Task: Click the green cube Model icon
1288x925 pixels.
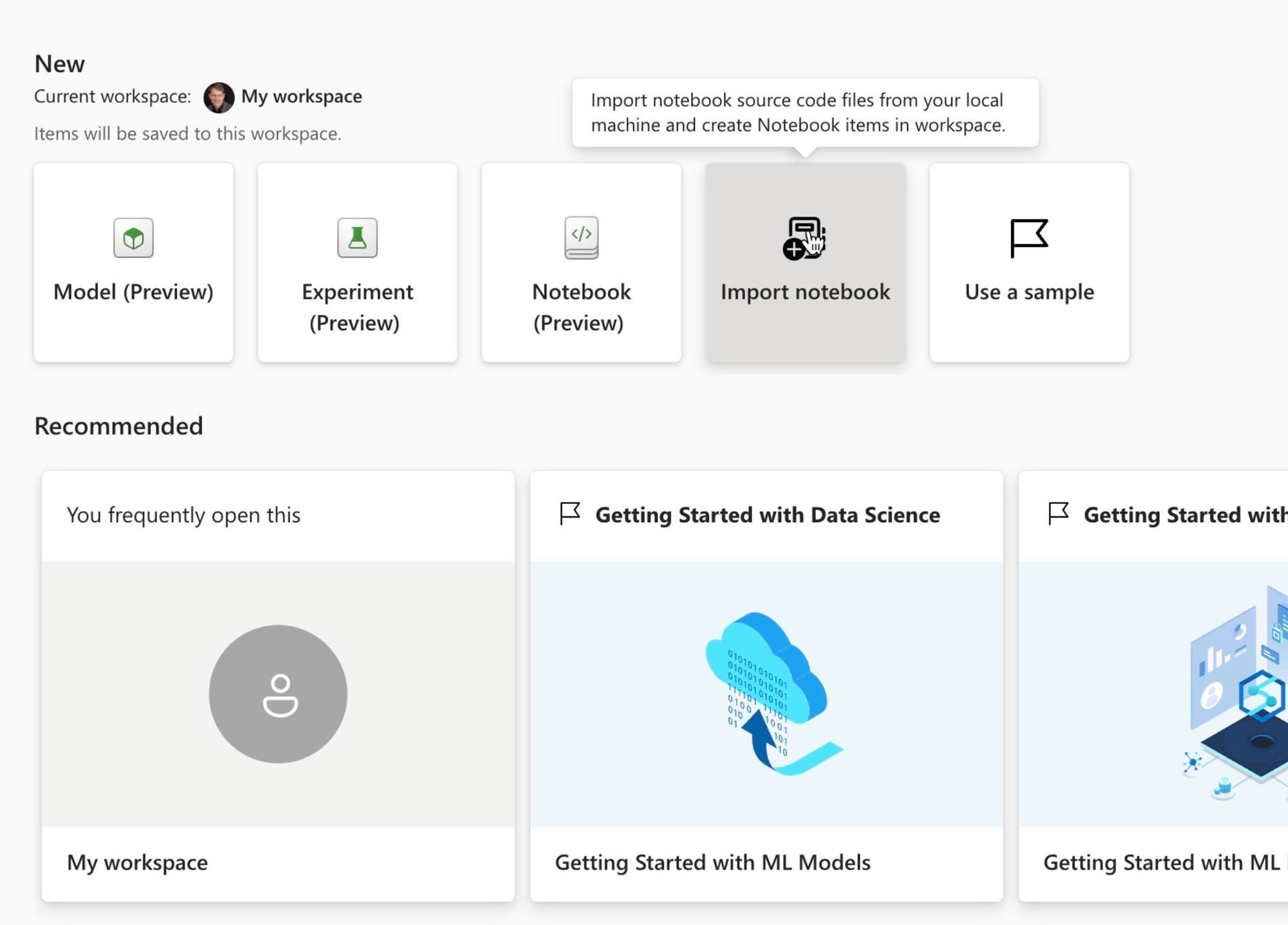Action: tap(133, 238)
